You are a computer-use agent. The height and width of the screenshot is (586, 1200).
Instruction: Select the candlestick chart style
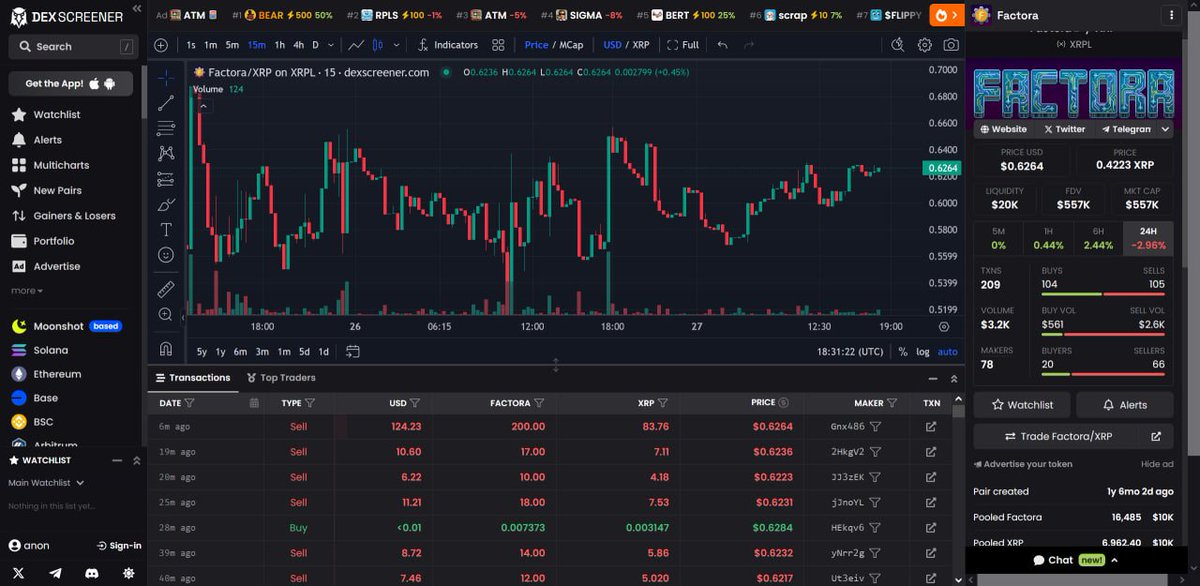378,45
